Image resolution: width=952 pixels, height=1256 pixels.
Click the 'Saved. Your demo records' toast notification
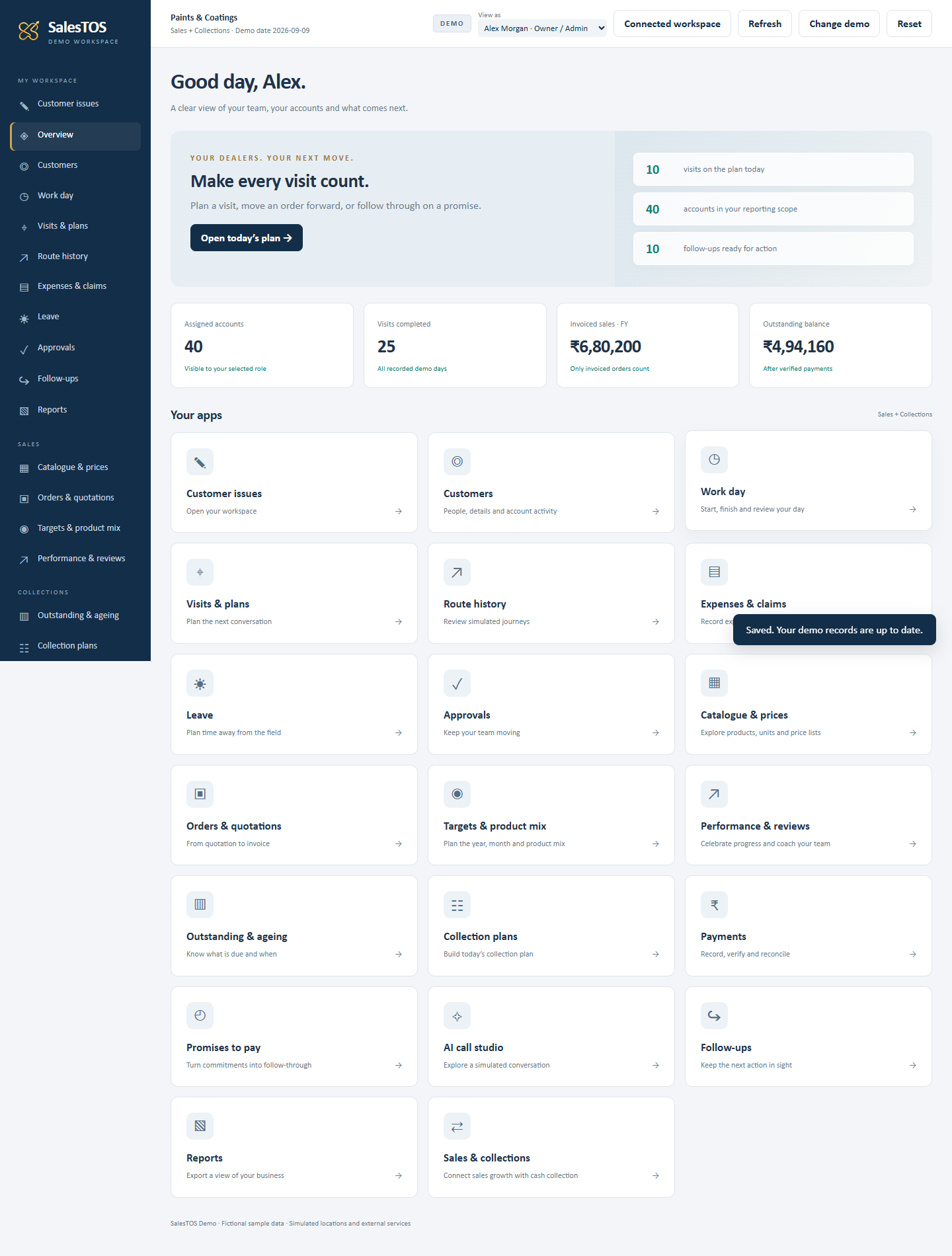coord(834,630)
